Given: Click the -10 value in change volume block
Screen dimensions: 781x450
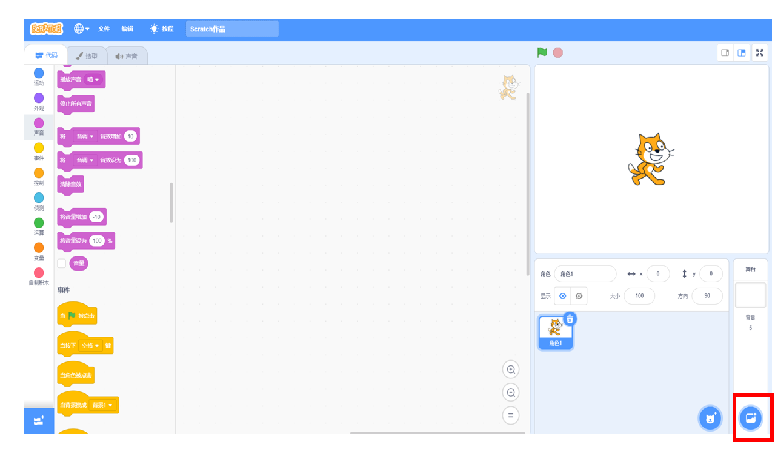Looking at the screenshot, I should tap(97, 217).
